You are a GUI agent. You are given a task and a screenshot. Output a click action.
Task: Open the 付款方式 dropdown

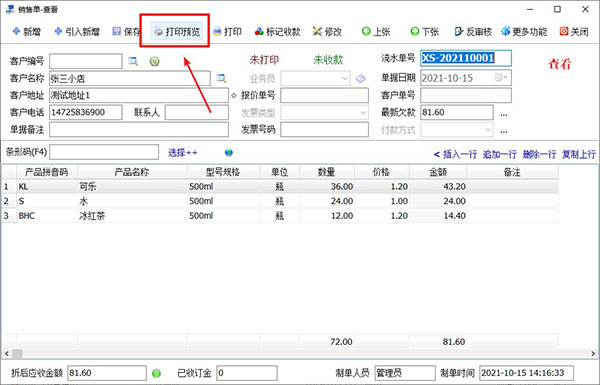(488, 130)
